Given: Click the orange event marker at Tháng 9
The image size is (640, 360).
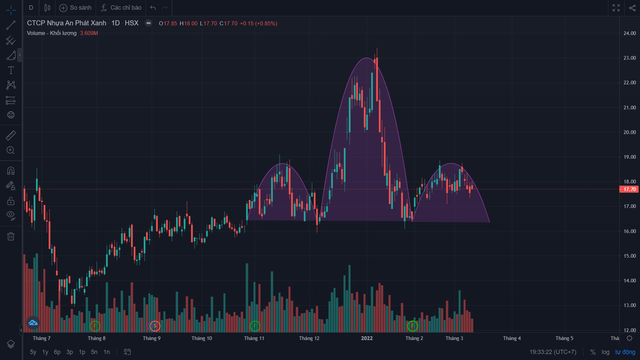Looking at the screenshot, I should [154, 326].
